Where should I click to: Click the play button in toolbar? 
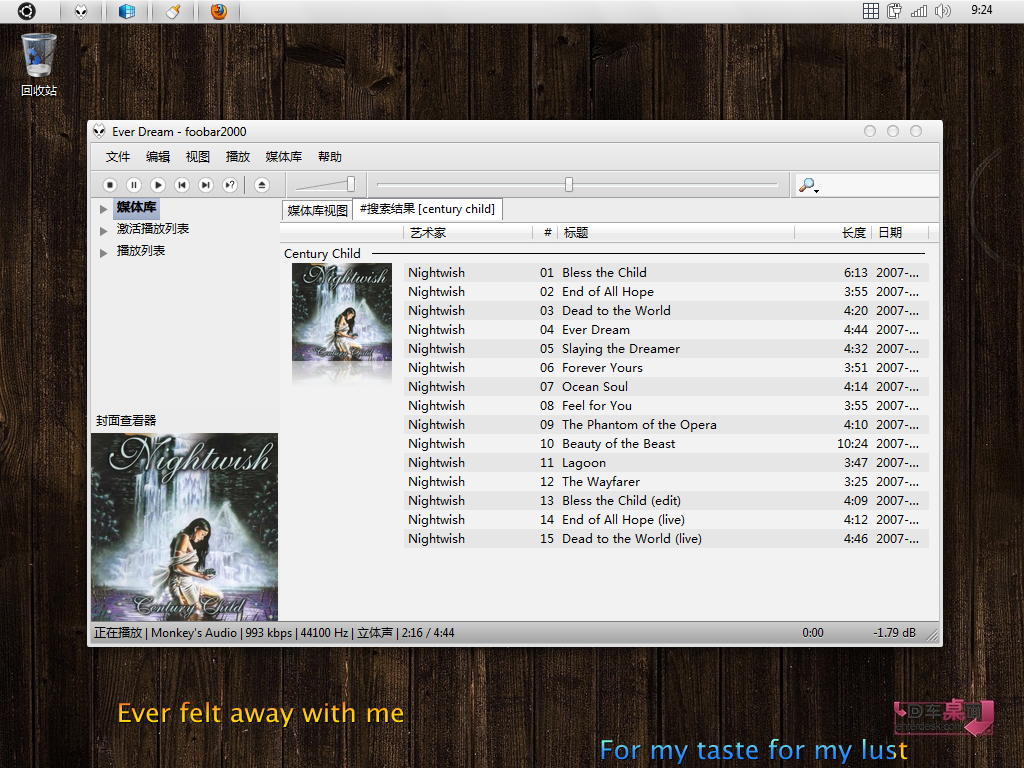pos(158,185)
